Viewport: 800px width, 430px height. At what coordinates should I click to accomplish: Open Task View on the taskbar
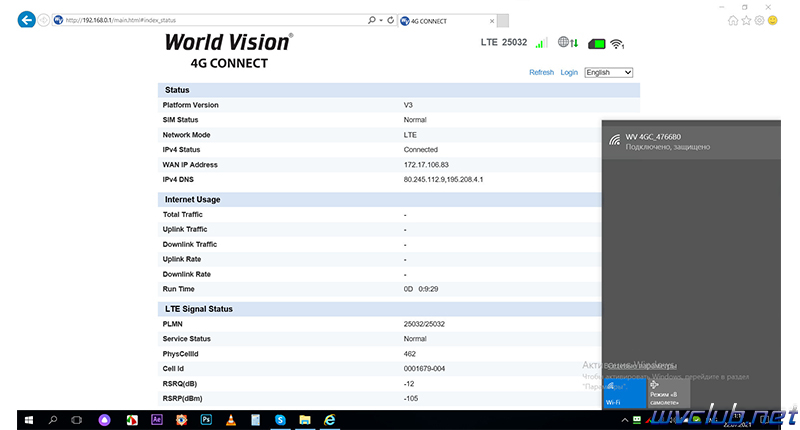click(x=77, y=420)
